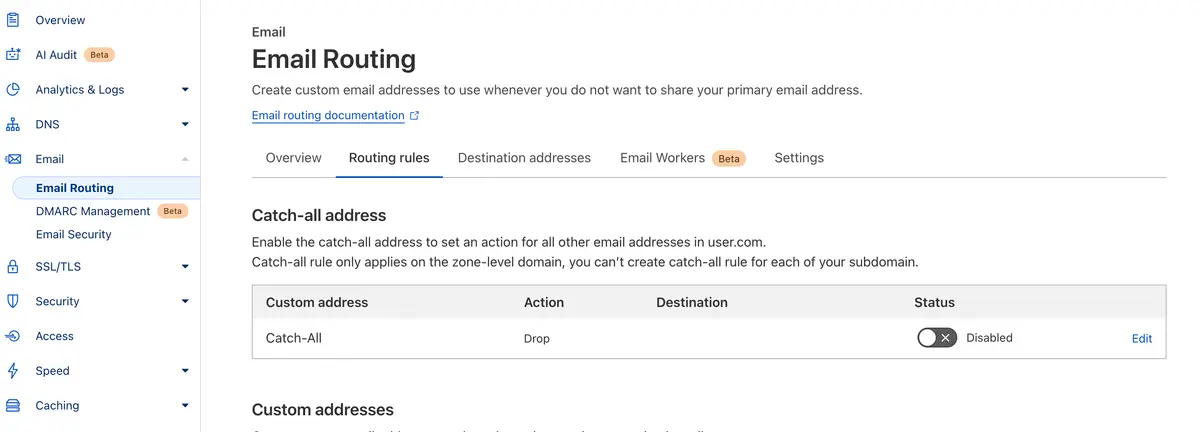This screenshot has width=1200, height=432.
Task: Click the Caching drive icon
Action: tap(13, 405)
